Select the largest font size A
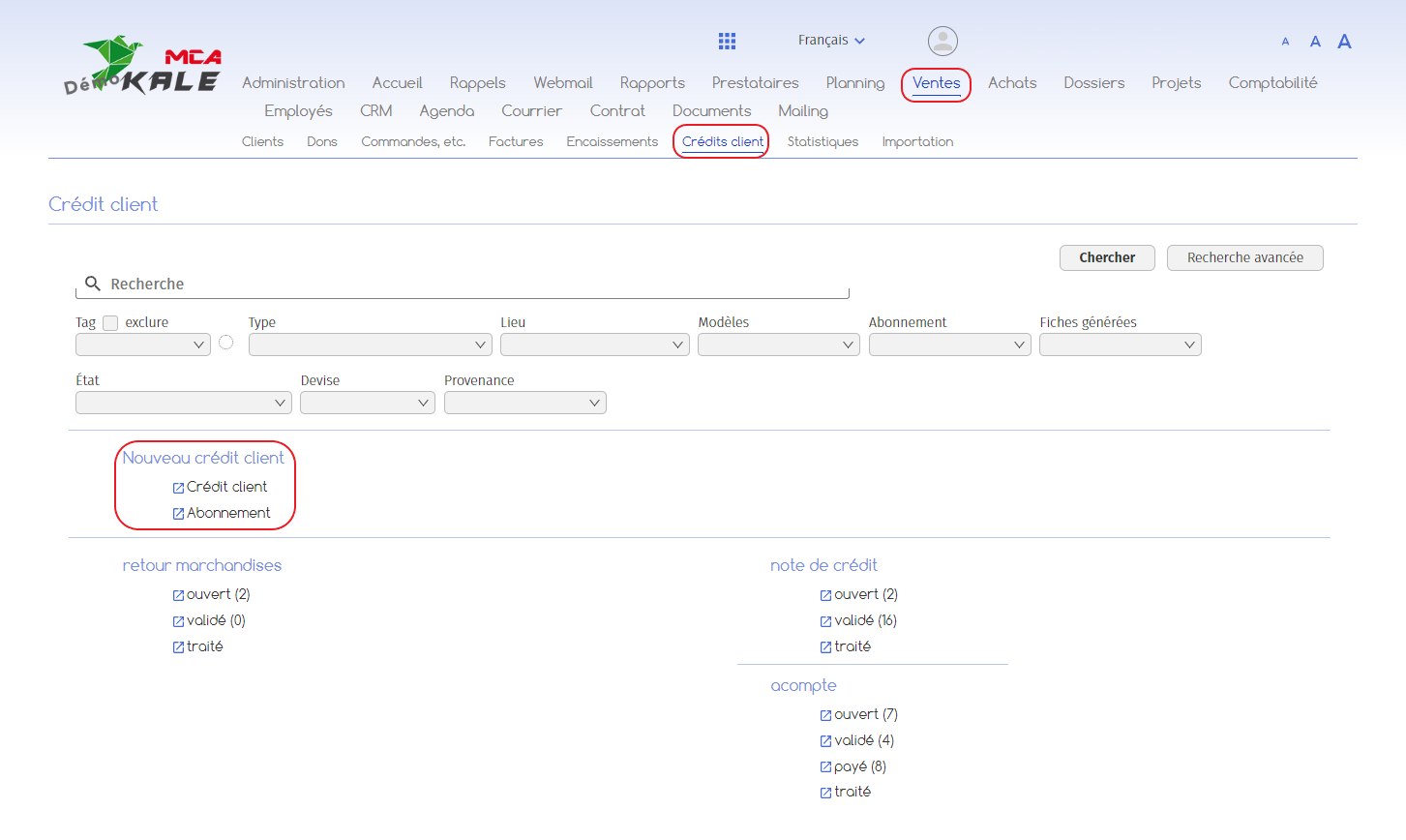Viewport: 1406px width, 840px height. (x=1344, y=42)
